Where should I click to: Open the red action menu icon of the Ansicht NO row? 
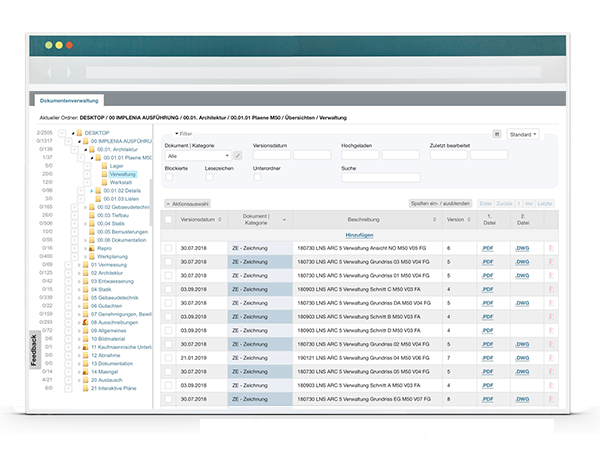[549, 247]
